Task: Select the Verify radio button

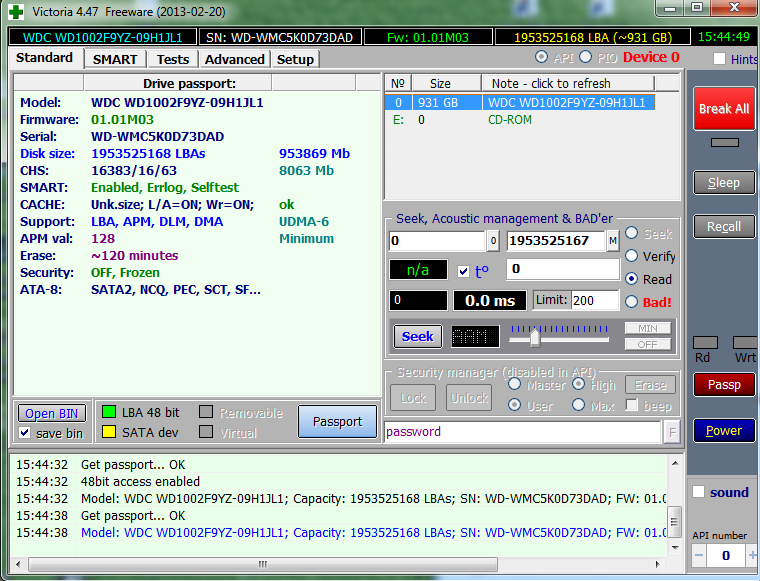Action: pyautogui.click(x=632, y=256)
